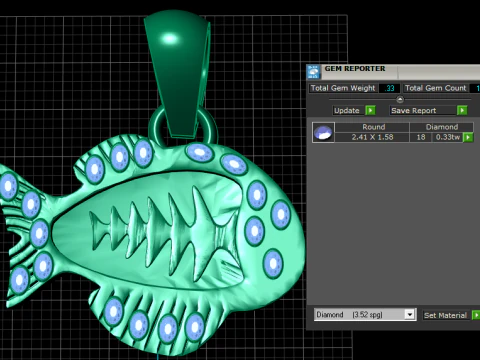Click the gem quantity 18 cell
The image size is (480, 360).
click(421, 137)
